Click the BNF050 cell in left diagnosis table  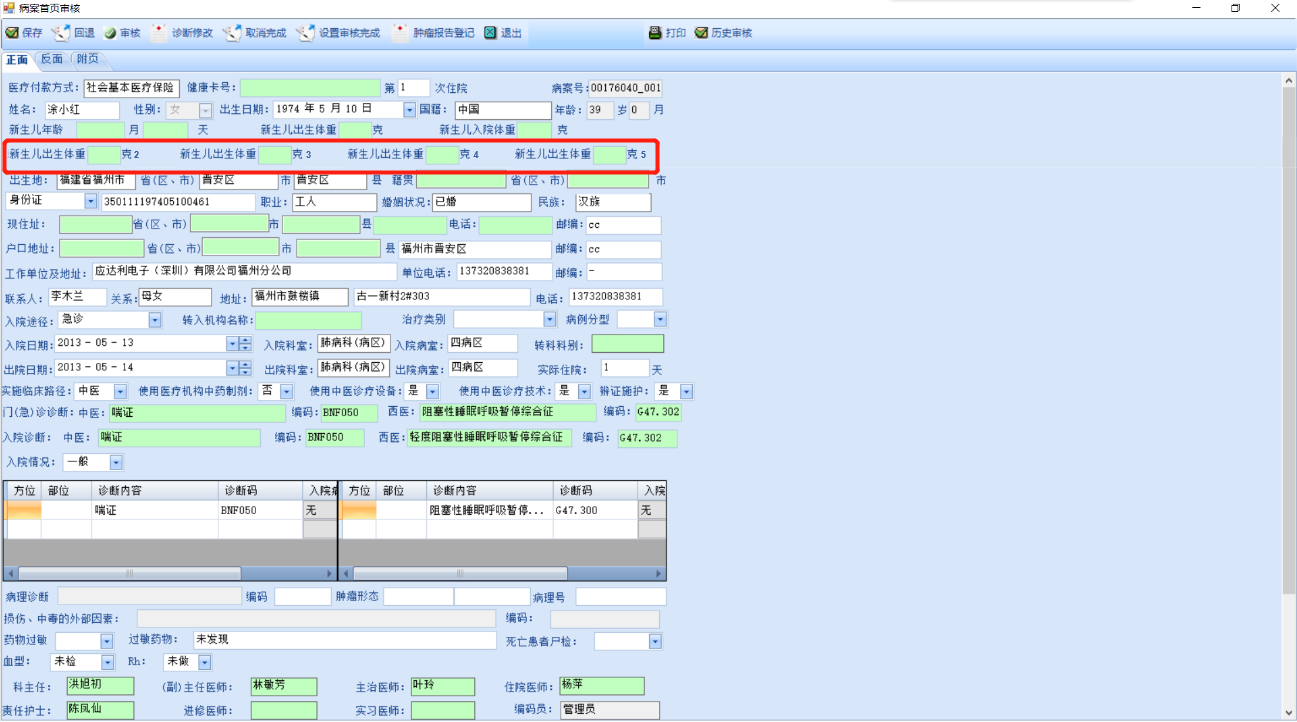coord(260,510)
